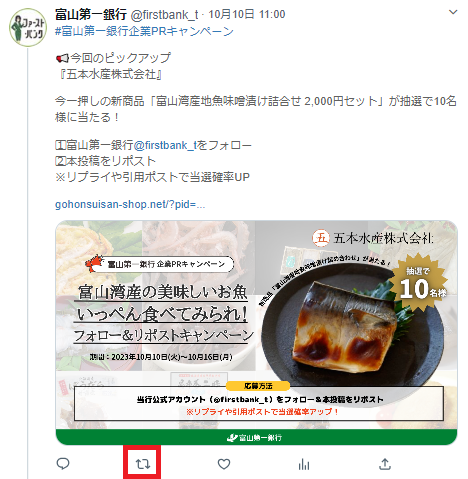The height and width of the screenshot is (479, 468).
Task: Visit the gohonsuisan-shop.net link
Action: tap(130, 204)
